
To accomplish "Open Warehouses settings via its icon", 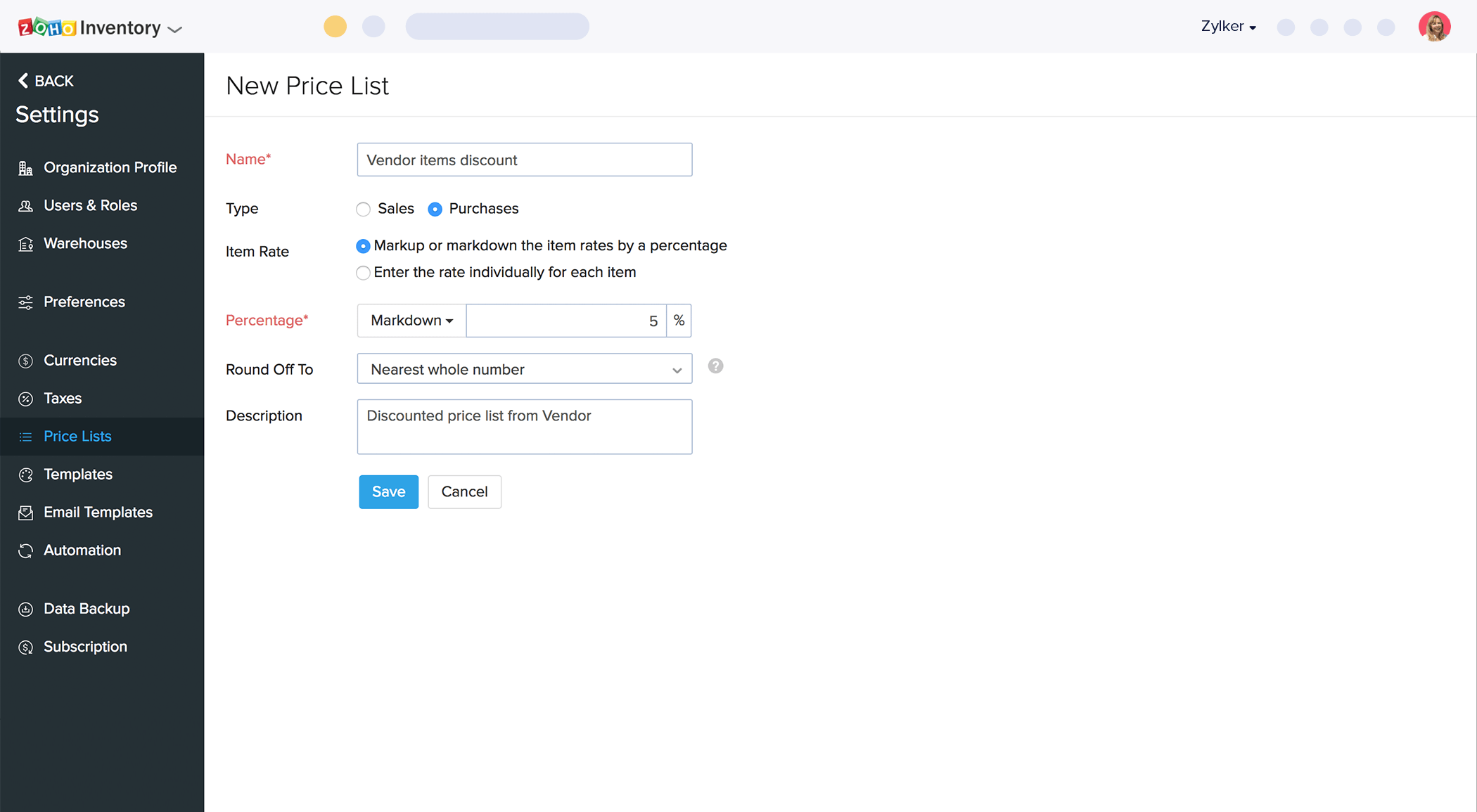I will [x=25, y=244].
